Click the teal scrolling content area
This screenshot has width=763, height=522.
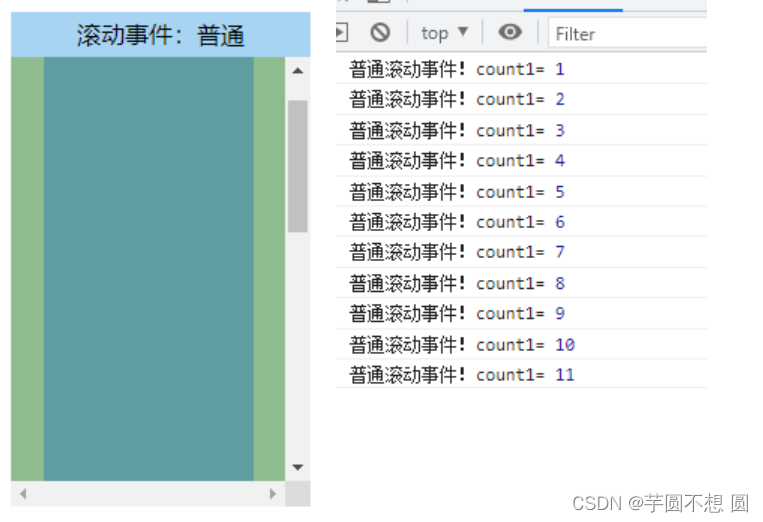[148, 269]
